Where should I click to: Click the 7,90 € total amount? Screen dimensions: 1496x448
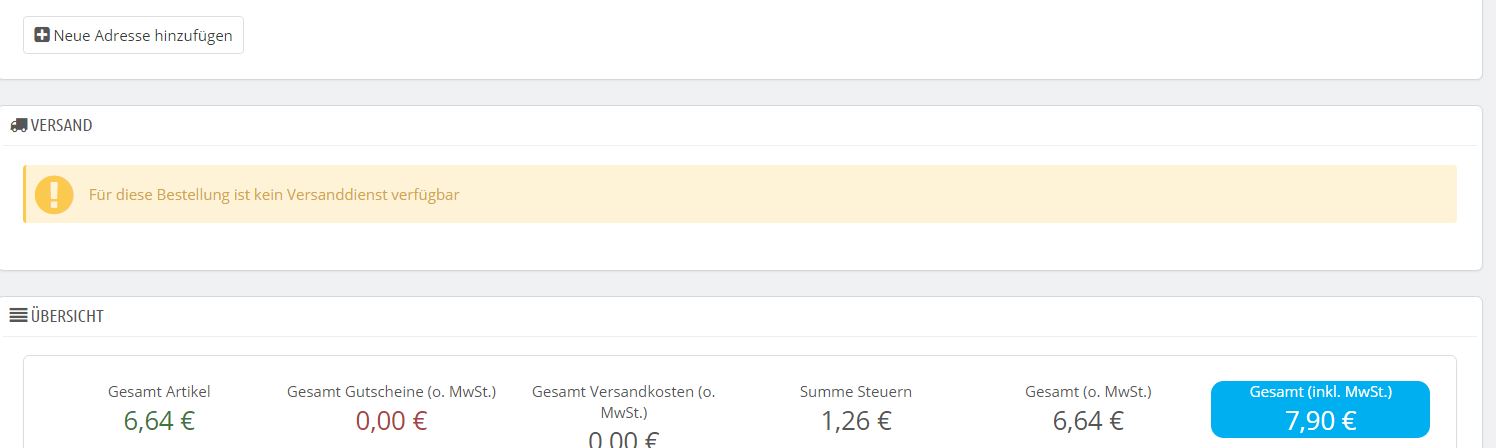point(1320,421)
